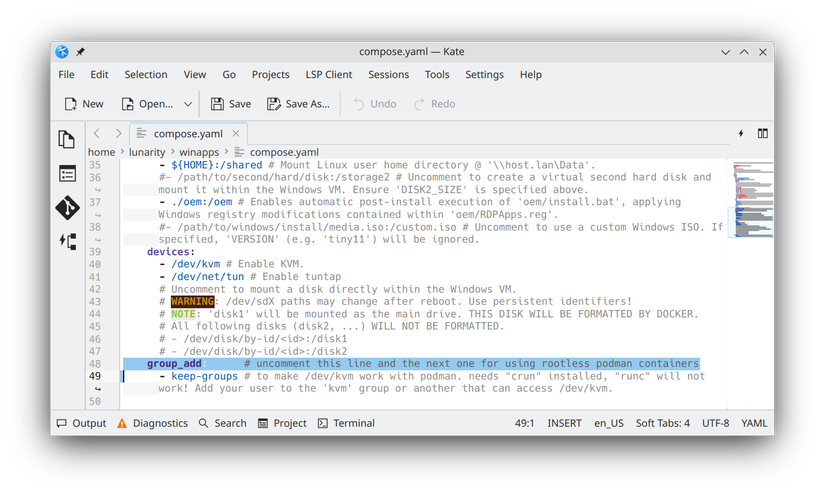
Task: Click the en_US dictionary selector
Action: [609, 423]
